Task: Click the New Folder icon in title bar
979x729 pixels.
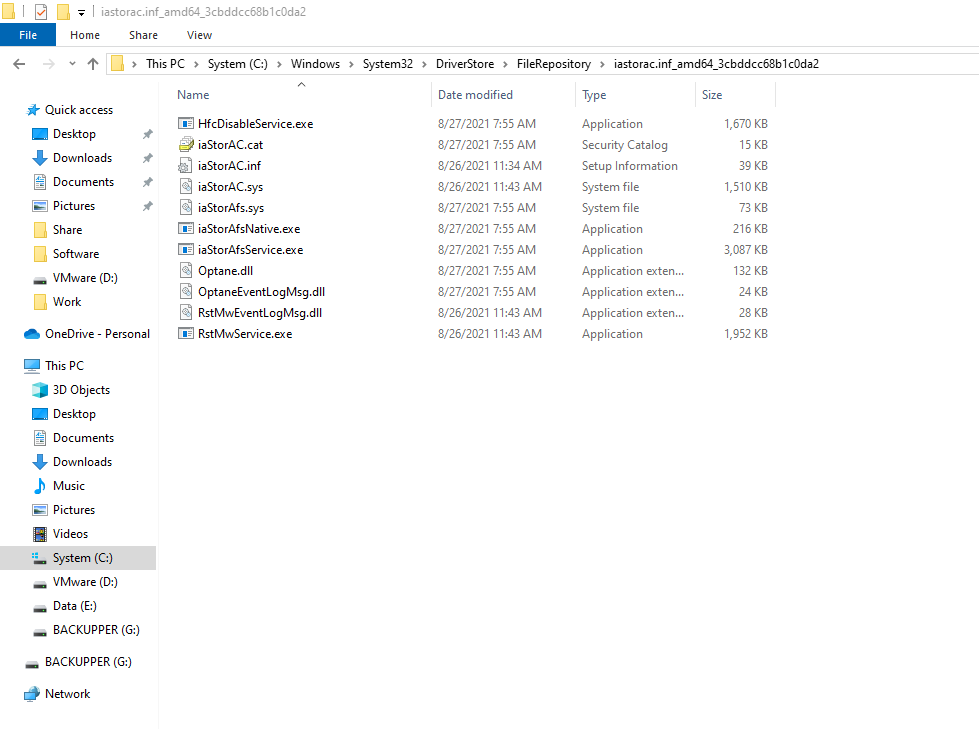Action: pyautogui.click(x=62, y=12)
